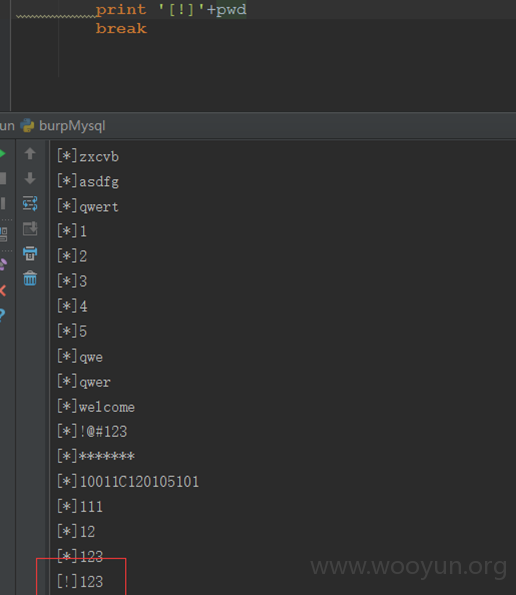
Task: Toggle the soft-wrap lines icon
Action: point(30,204)
